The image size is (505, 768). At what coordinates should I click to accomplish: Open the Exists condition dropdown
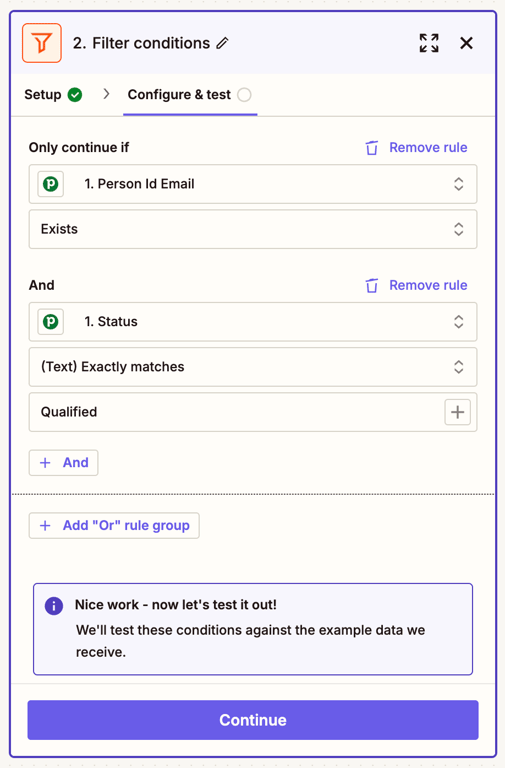click(x=253, y=229)
